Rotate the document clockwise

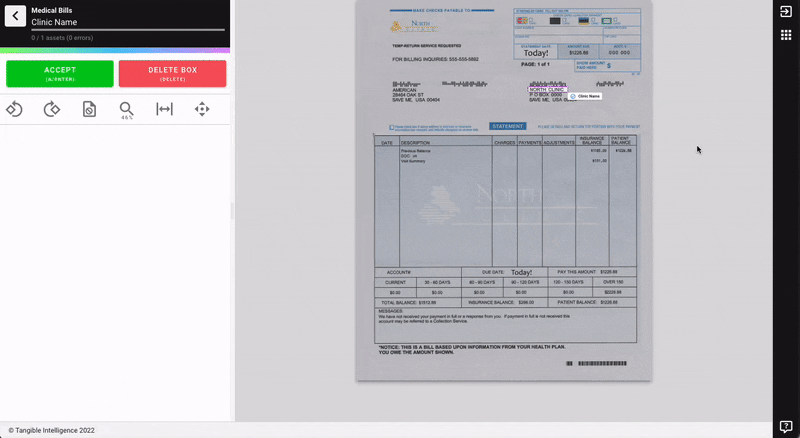[x=52, y=109]
